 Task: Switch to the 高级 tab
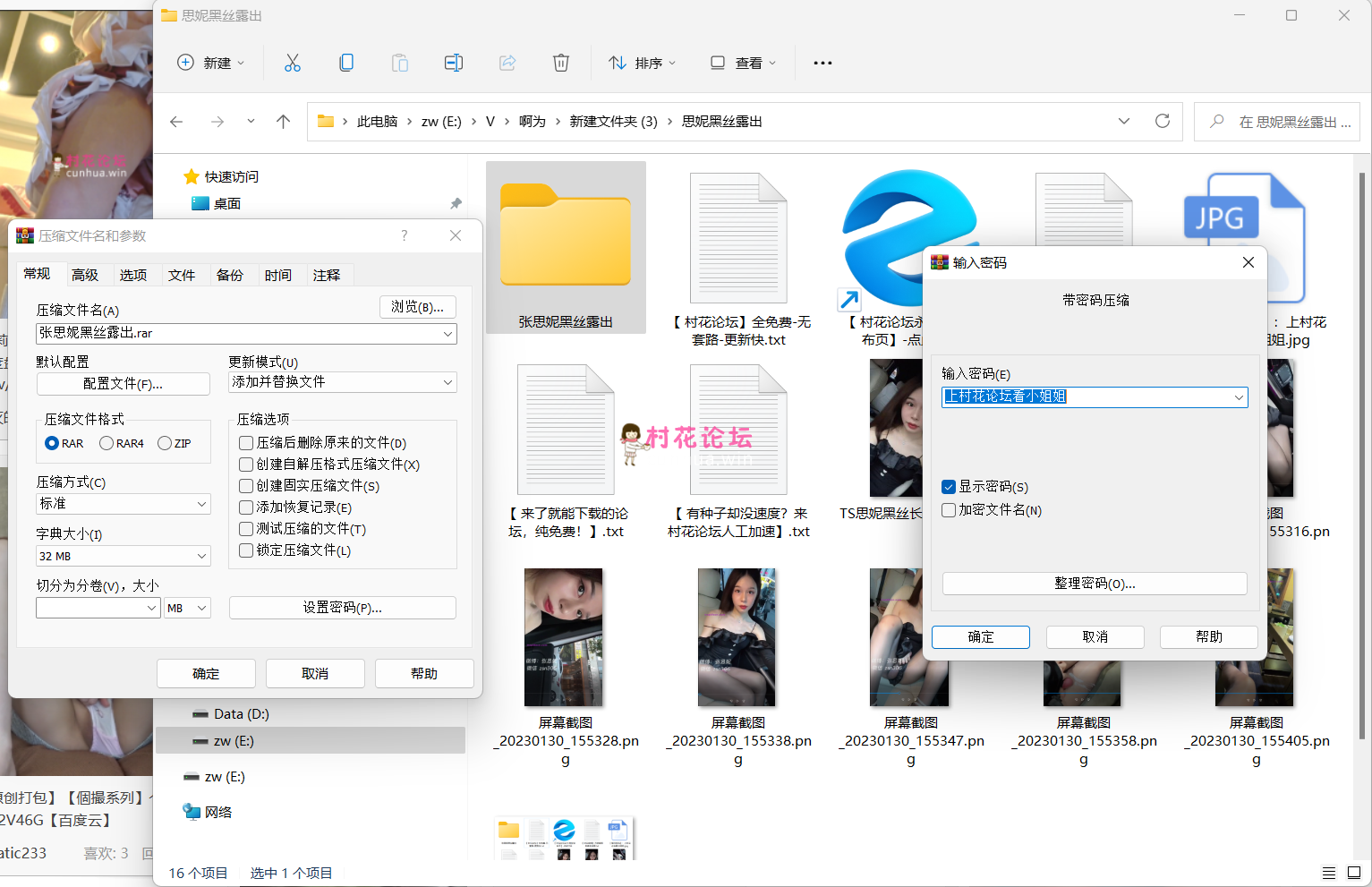click(x=85, y=275)
